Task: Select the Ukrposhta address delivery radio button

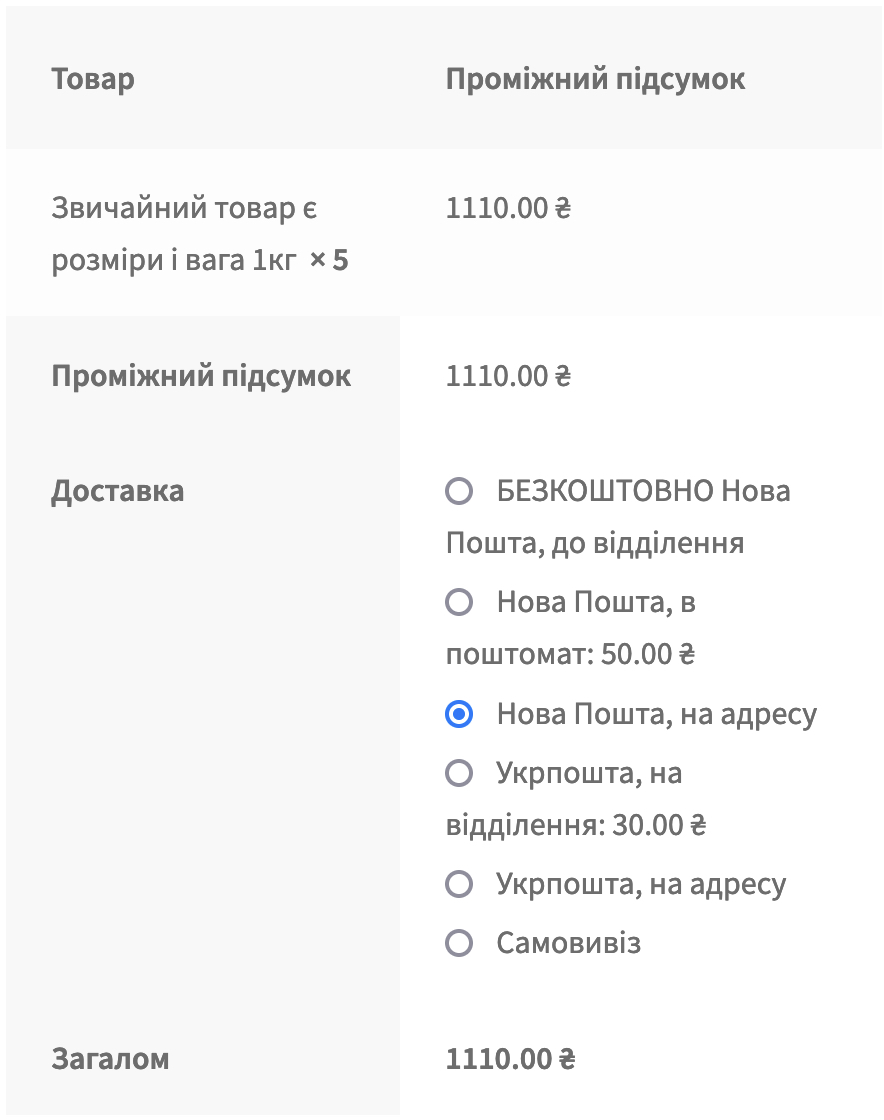Action: click(x=458, y=884)
